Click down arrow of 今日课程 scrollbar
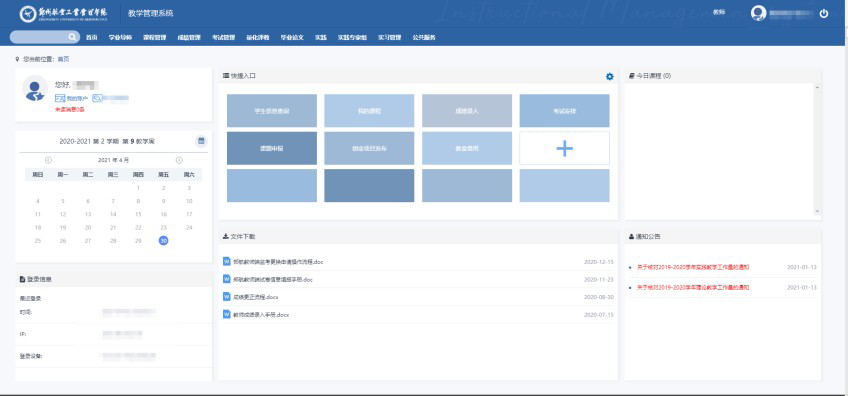The width and height of the screenshot is (848, 396). 817,211
